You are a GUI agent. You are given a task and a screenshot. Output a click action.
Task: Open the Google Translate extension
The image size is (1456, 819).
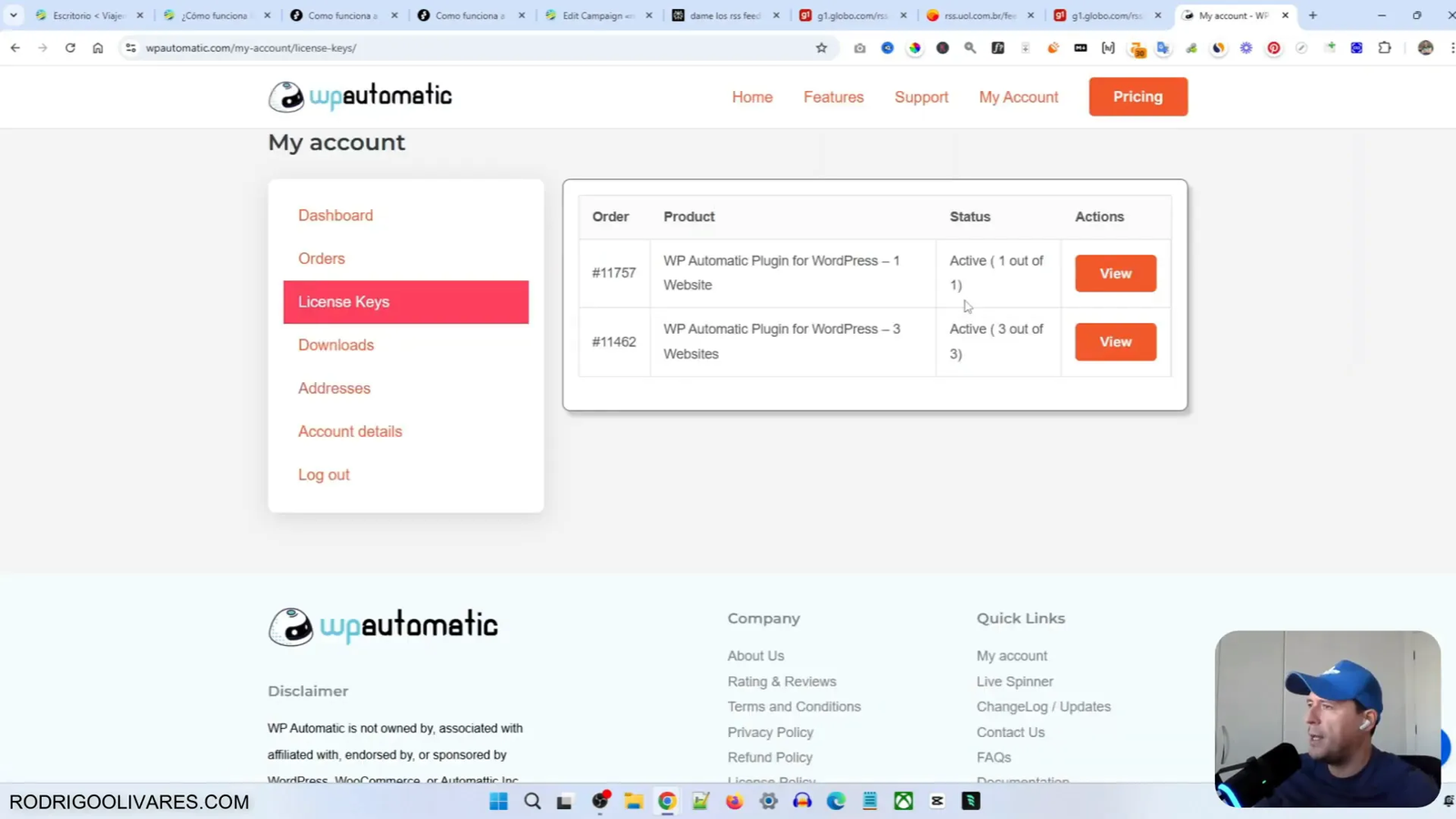point(1164,47)
